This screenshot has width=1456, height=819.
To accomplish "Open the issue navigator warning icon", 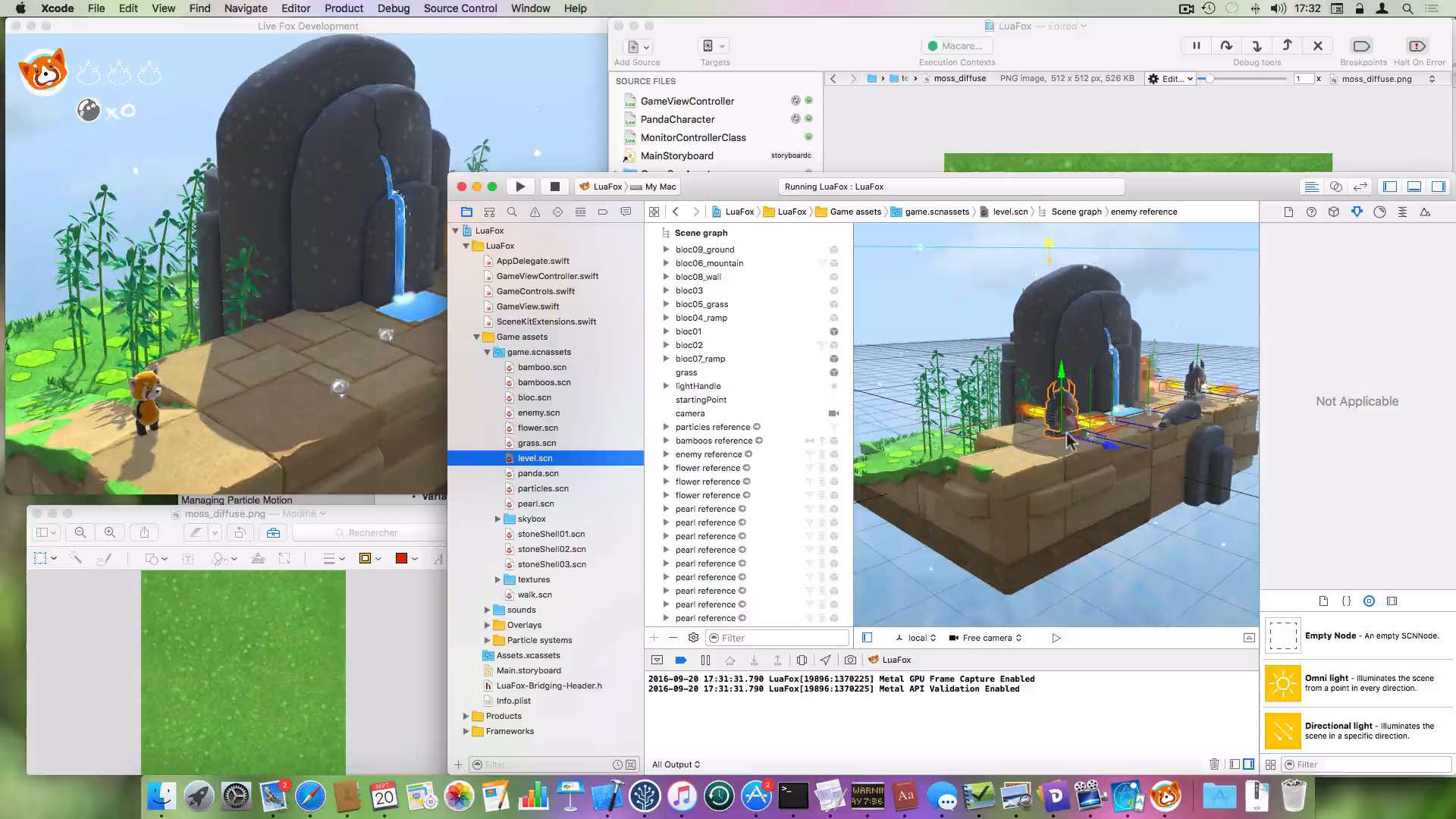I will point(535,212).
